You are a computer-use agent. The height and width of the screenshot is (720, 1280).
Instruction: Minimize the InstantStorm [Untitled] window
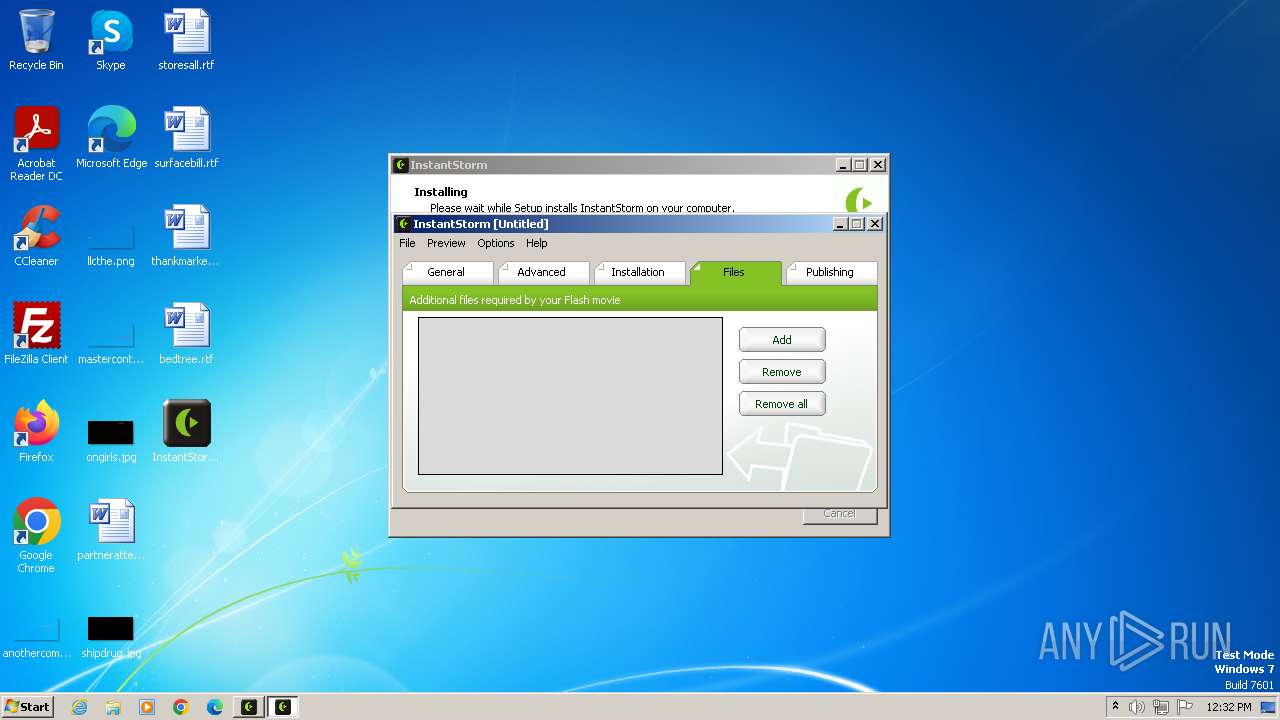click(841, 224)
